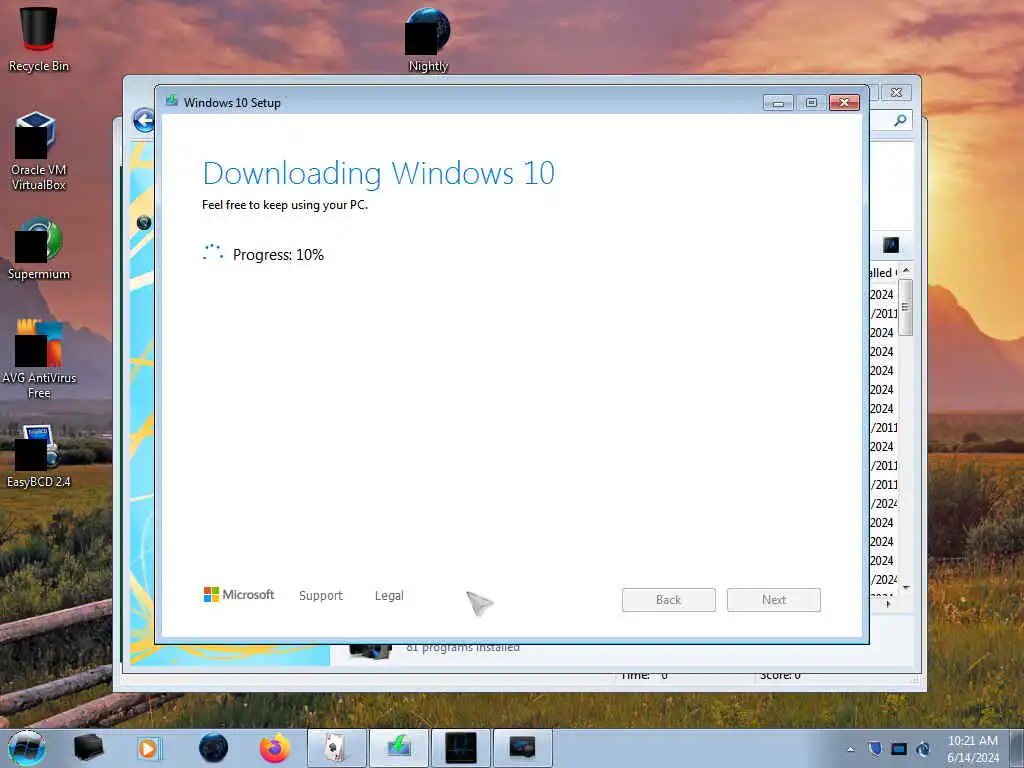Viewport: 1024px width, 768px height.
Task: Open the Nightly globe taskbar icon
Action: (x=213, y=748)
